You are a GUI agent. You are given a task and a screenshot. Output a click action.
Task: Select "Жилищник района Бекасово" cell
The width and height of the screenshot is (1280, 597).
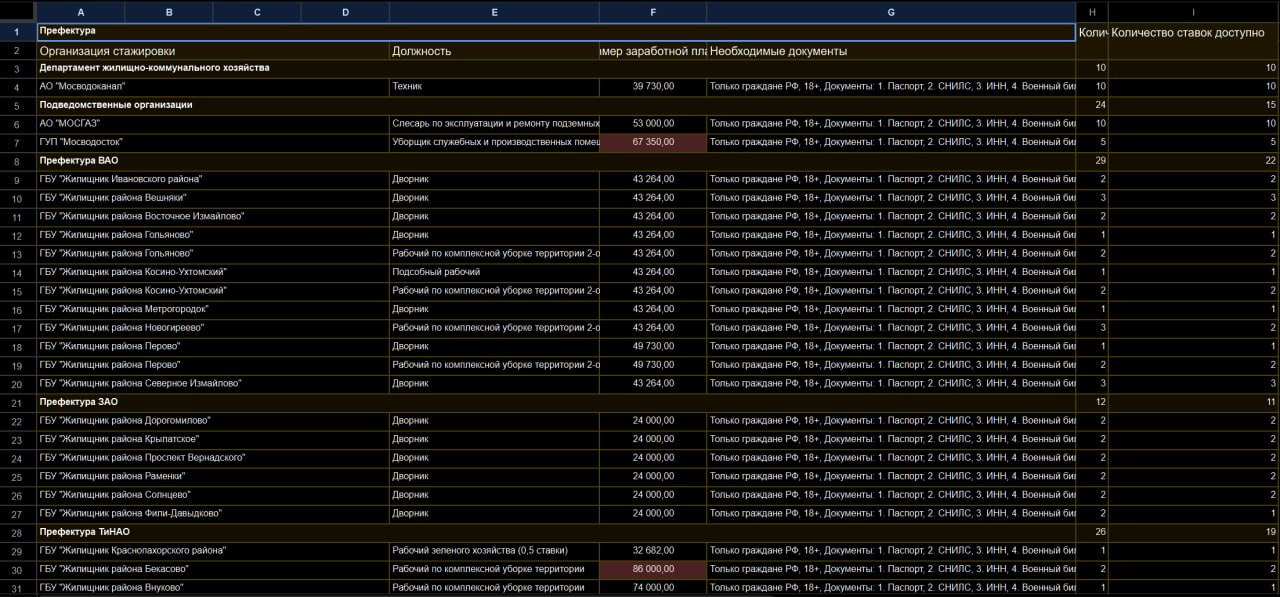(x=213, y=569)
